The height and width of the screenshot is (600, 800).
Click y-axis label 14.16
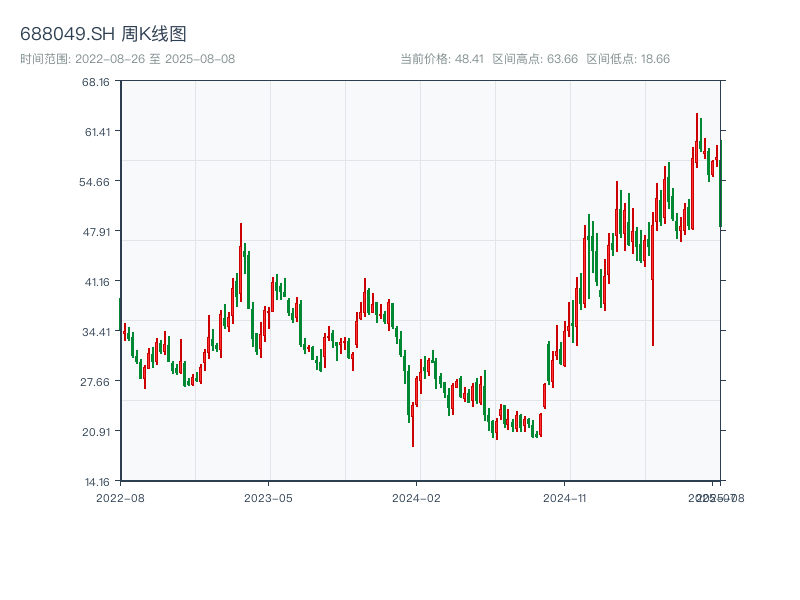97,482
